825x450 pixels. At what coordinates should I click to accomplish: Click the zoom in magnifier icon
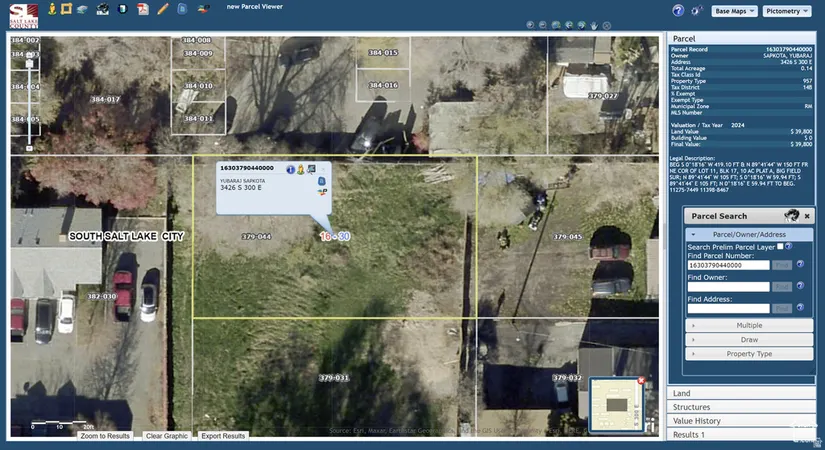point(530,25)
